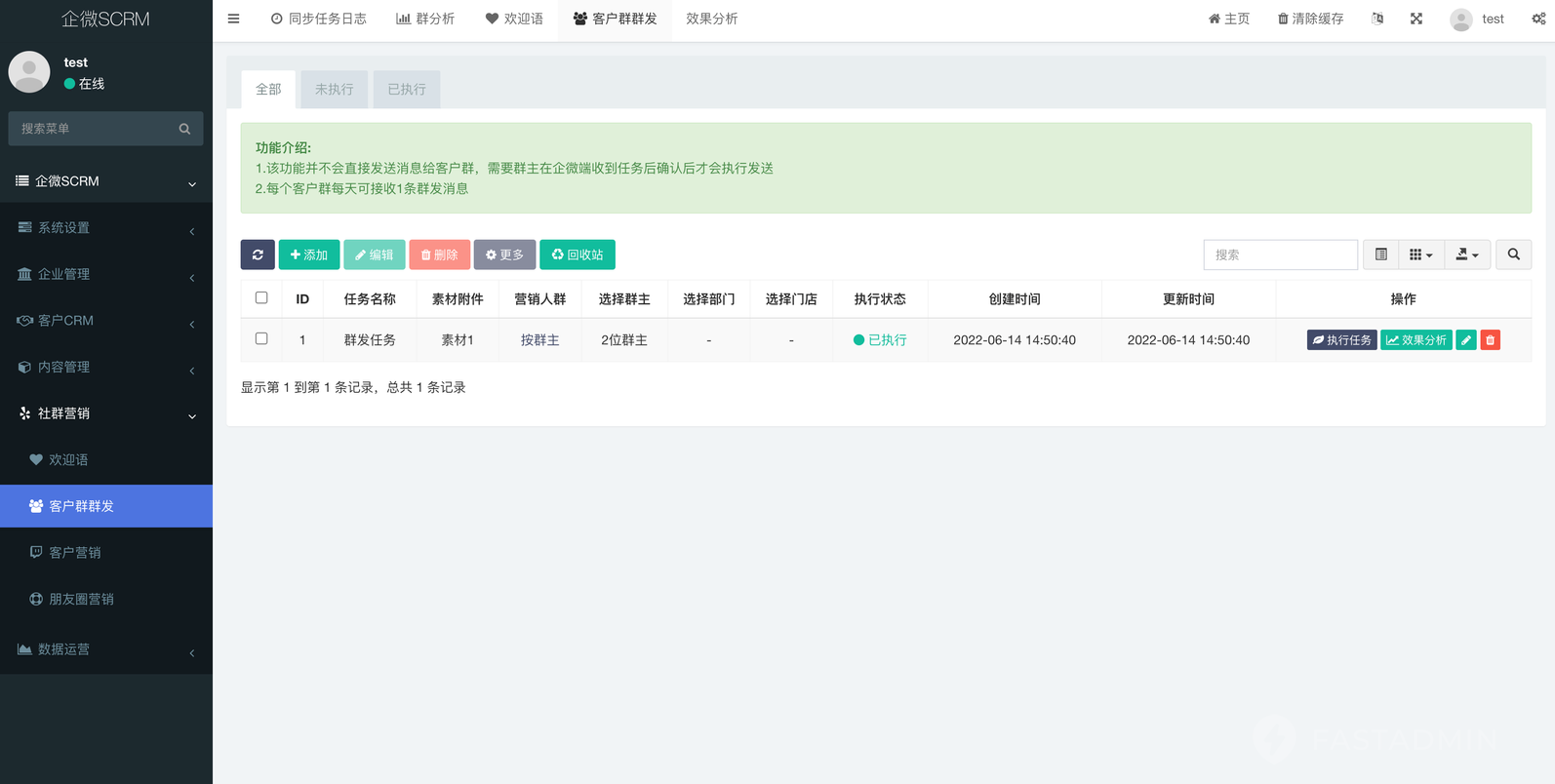The width and height of the screenshot is (1555, 784).
Task: Open the 效果分析 top tab
Action: point(711,19)
